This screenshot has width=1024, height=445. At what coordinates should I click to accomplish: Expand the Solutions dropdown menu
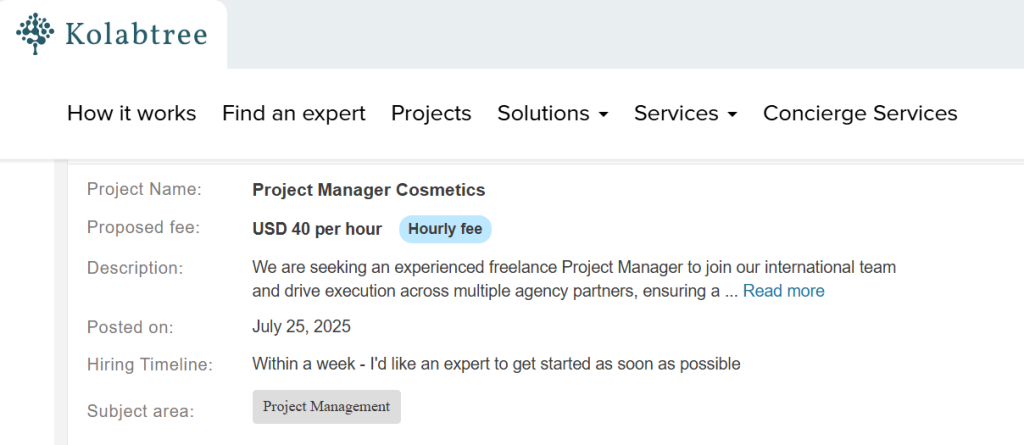pyautogui.click(x=543, y=113)
